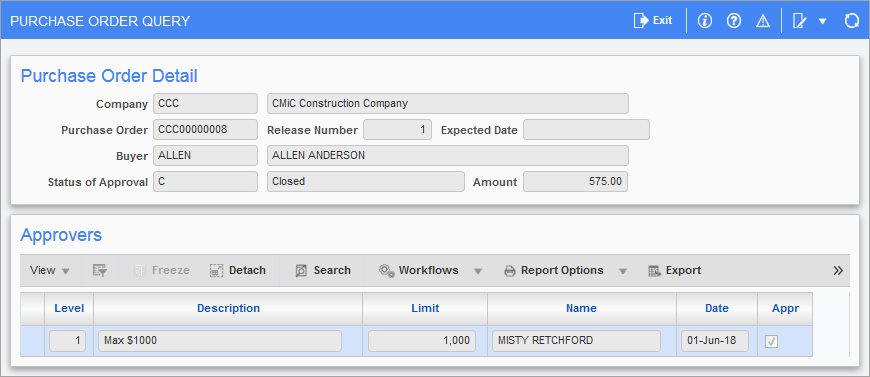Click the Release Number field
The image size is (870, 377).
pyautogui.click(x=397, y=130)
